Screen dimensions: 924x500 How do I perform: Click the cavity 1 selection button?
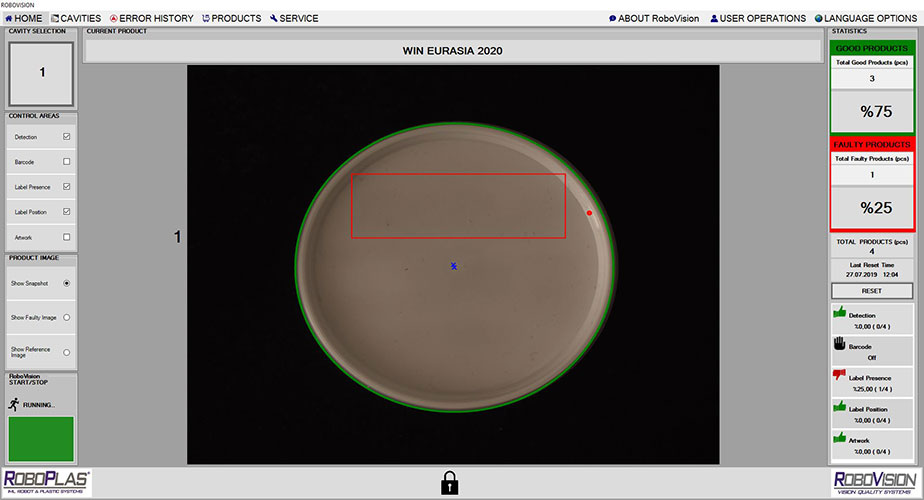pos(41,73)
